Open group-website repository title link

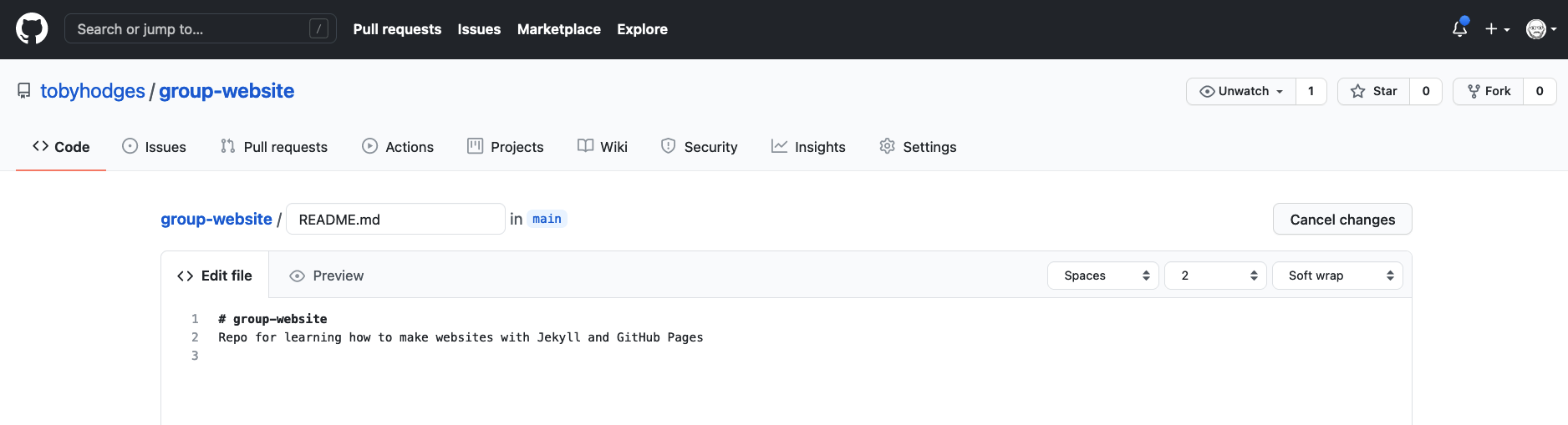(x=227, y=91)
